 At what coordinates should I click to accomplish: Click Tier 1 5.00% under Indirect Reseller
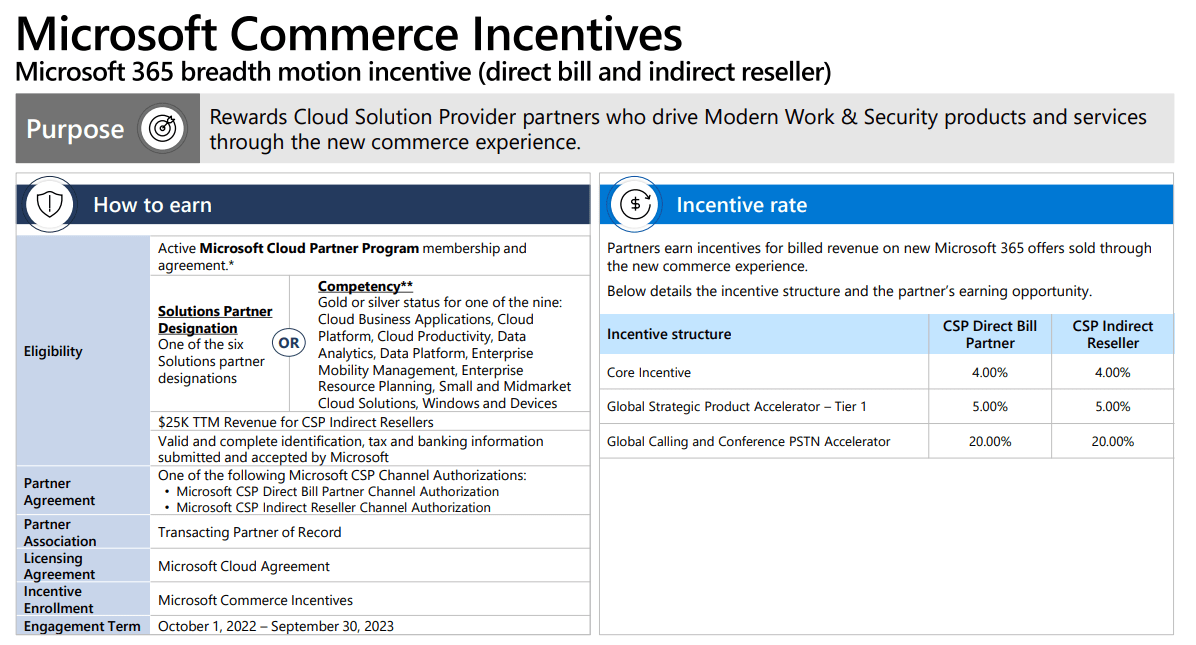point(1112,406)
